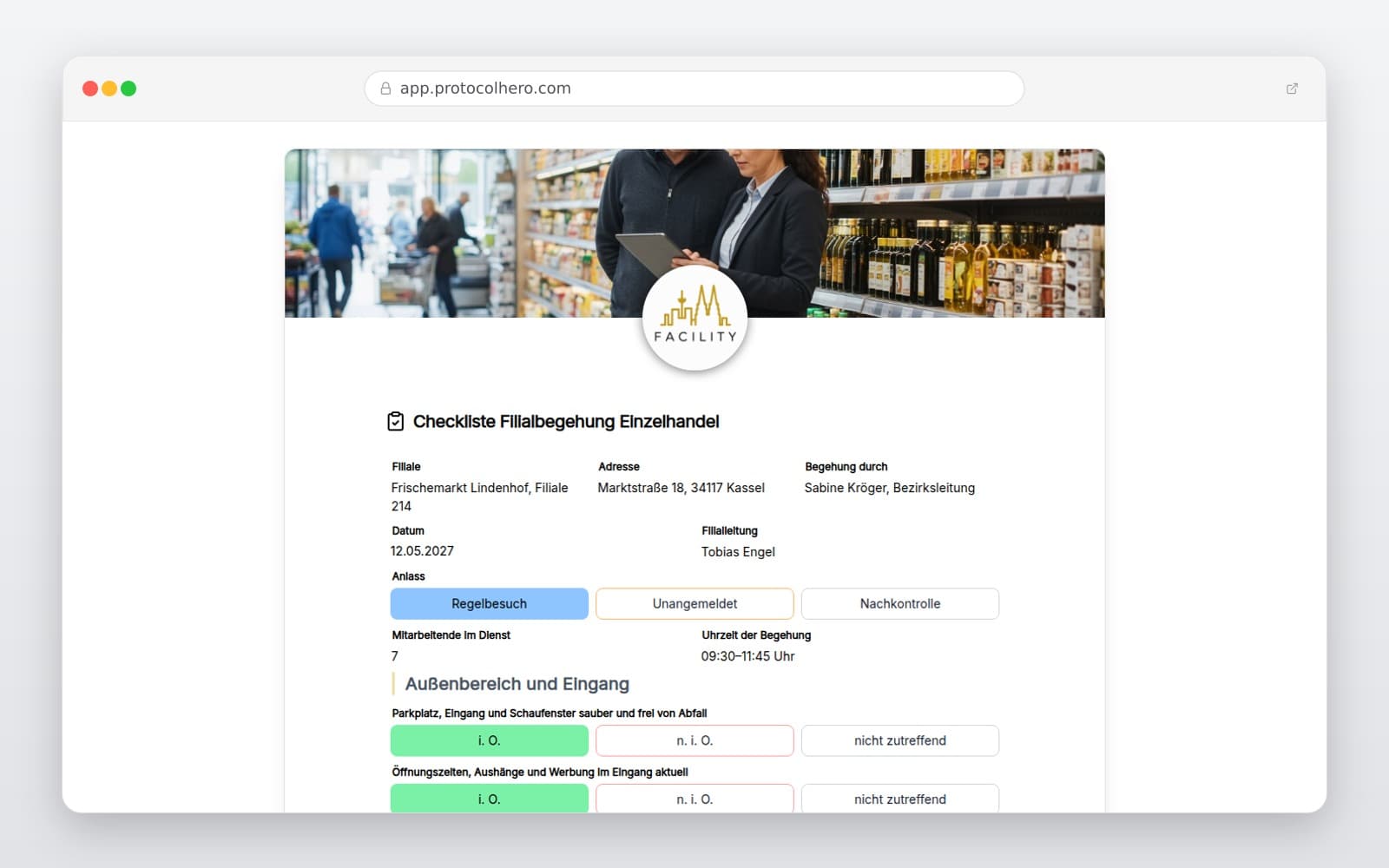Click the Öffnungszeiten, Aushänge und Werbung question text

point(540,773)
